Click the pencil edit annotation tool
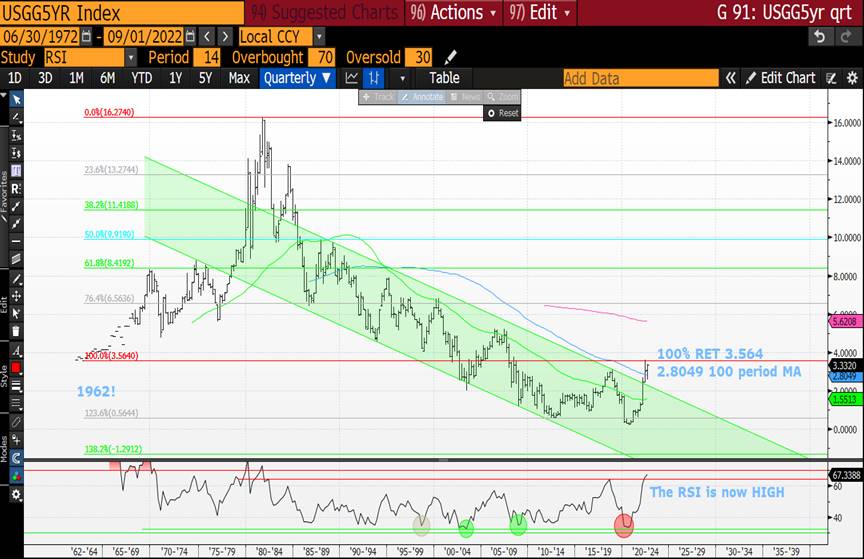Image resolution: width=864 pixels, height=559 pixels. pyautogui.click(x=17, y=279)
